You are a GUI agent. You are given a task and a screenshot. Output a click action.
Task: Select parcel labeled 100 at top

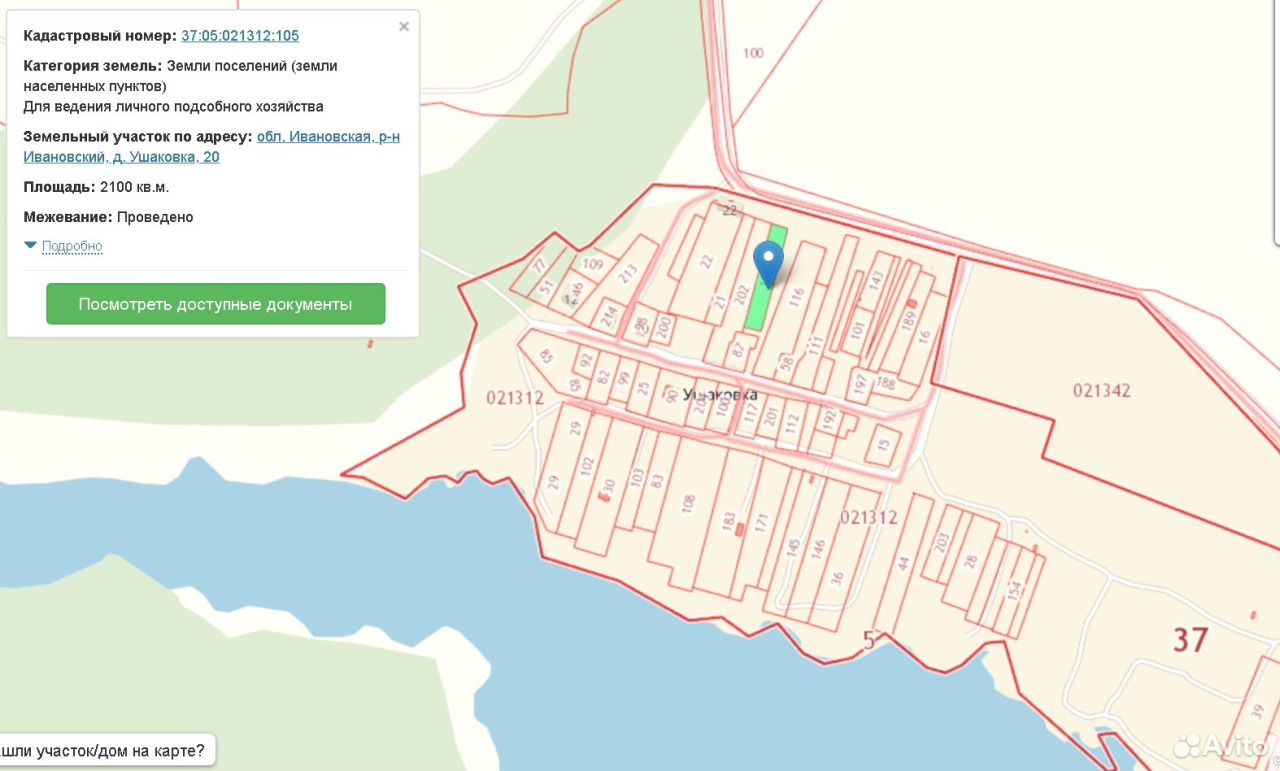pos(753,53)
